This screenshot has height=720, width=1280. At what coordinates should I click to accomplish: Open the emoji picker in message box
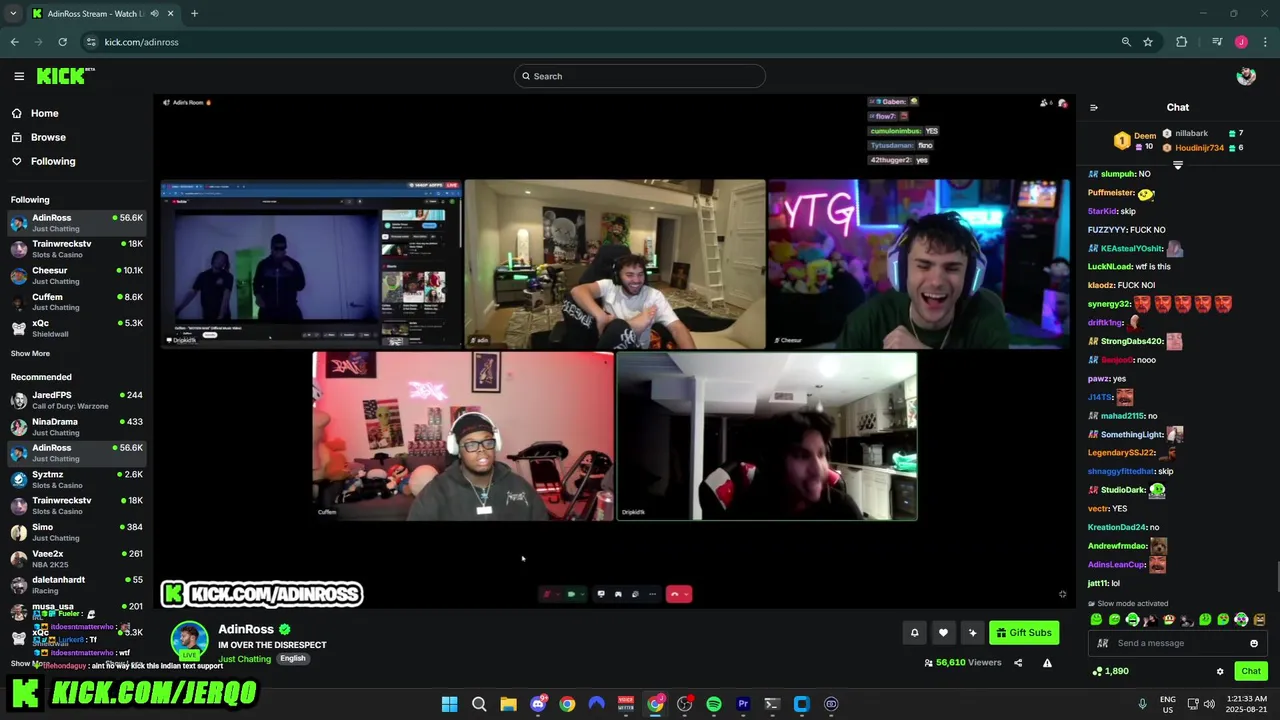click(1254, 643)
